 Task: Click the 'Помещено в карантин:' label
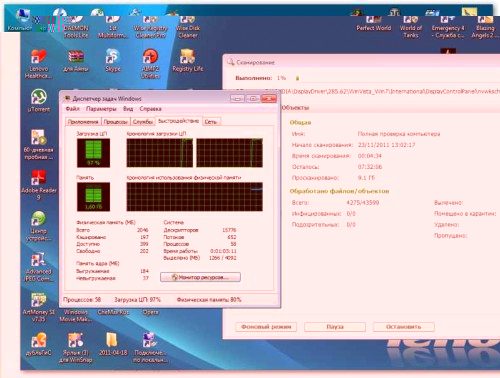465,214
